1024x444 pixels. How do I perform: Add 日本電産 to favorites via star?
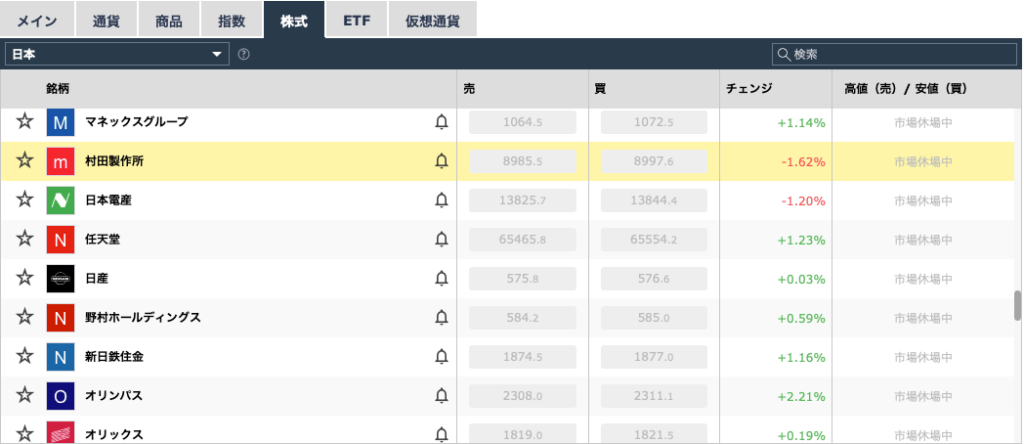[x=25, y=200]
